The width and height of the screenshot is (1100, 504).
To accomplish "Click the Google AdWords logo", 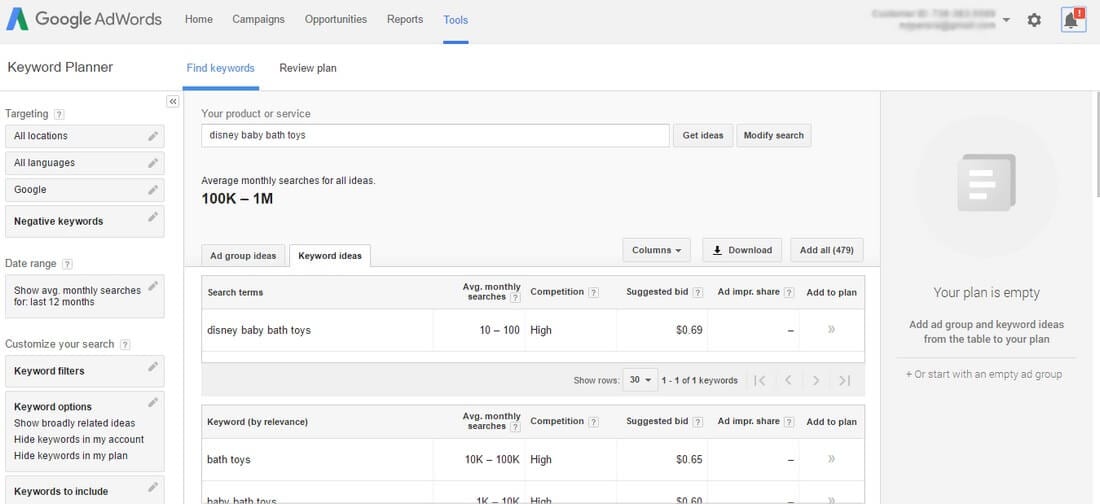I will 84,19.
